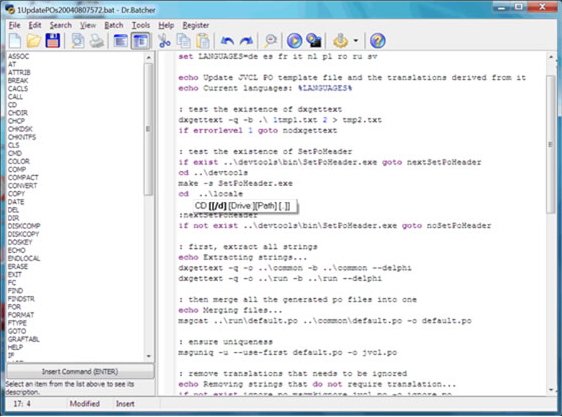Click the editor vertical scrollbar thumb
Screen dimensions: 562x417
coord(551,144)
